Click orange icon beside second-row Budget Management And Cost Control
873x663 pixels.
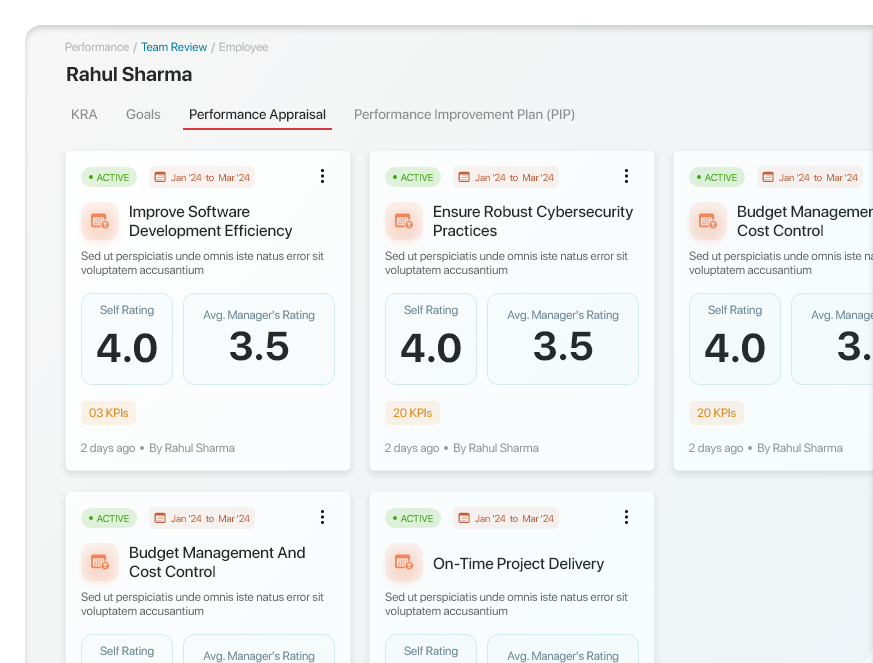[x=100, y=562]
